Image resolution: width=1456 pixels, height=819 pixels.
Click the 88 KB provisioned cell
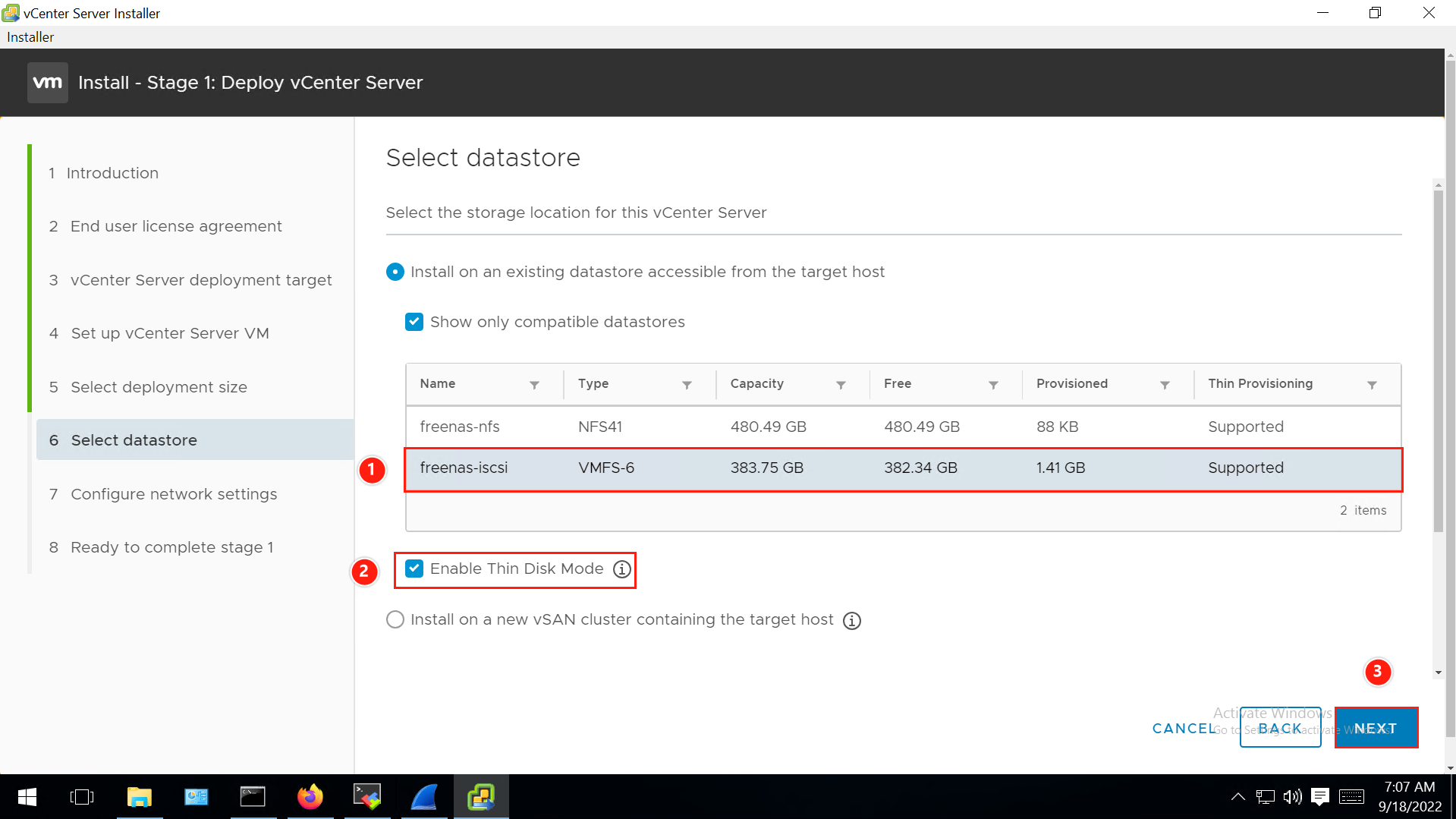coord(1058,427)
